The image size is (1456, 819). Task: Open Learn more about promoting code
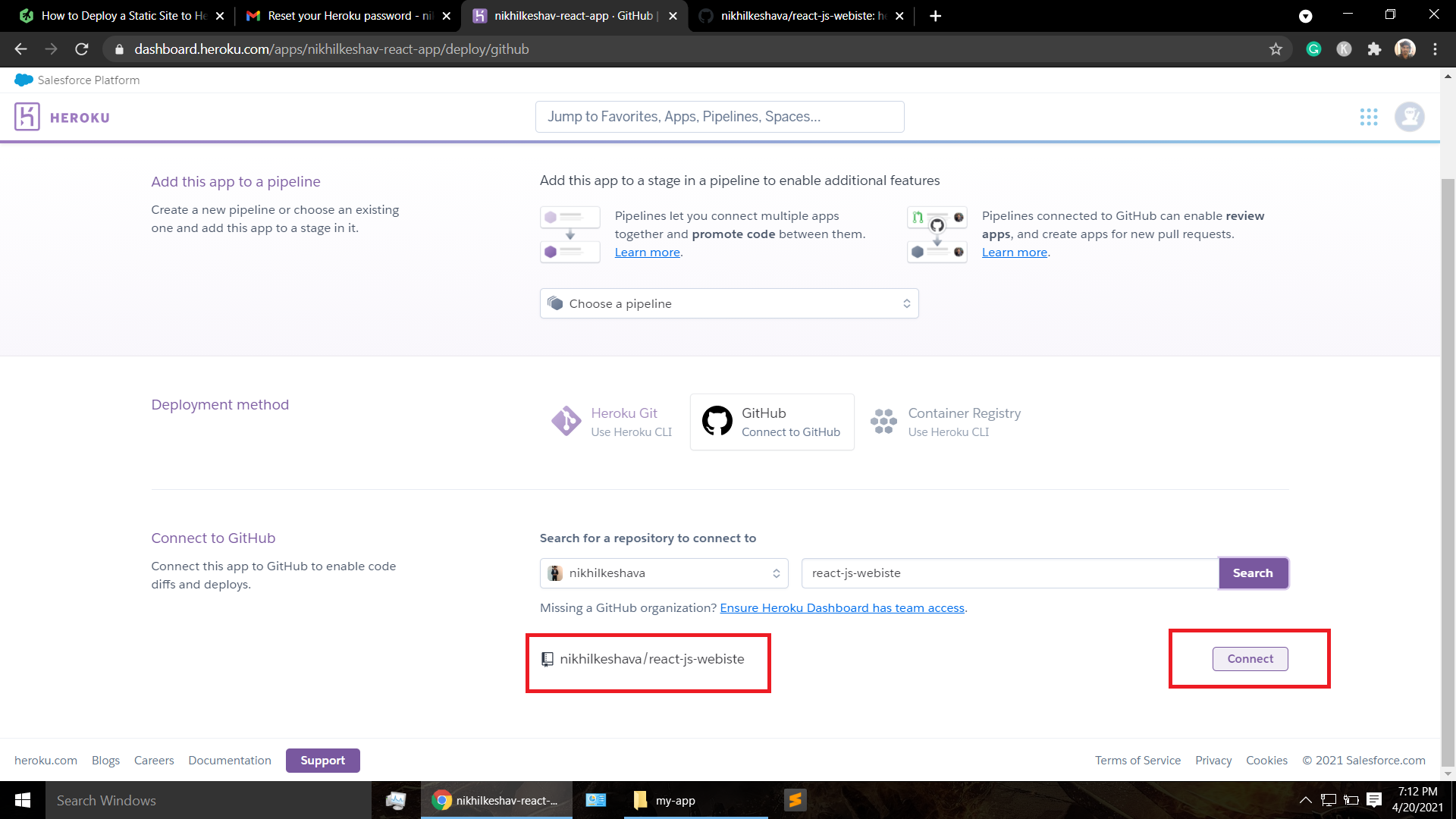point(647,253)
